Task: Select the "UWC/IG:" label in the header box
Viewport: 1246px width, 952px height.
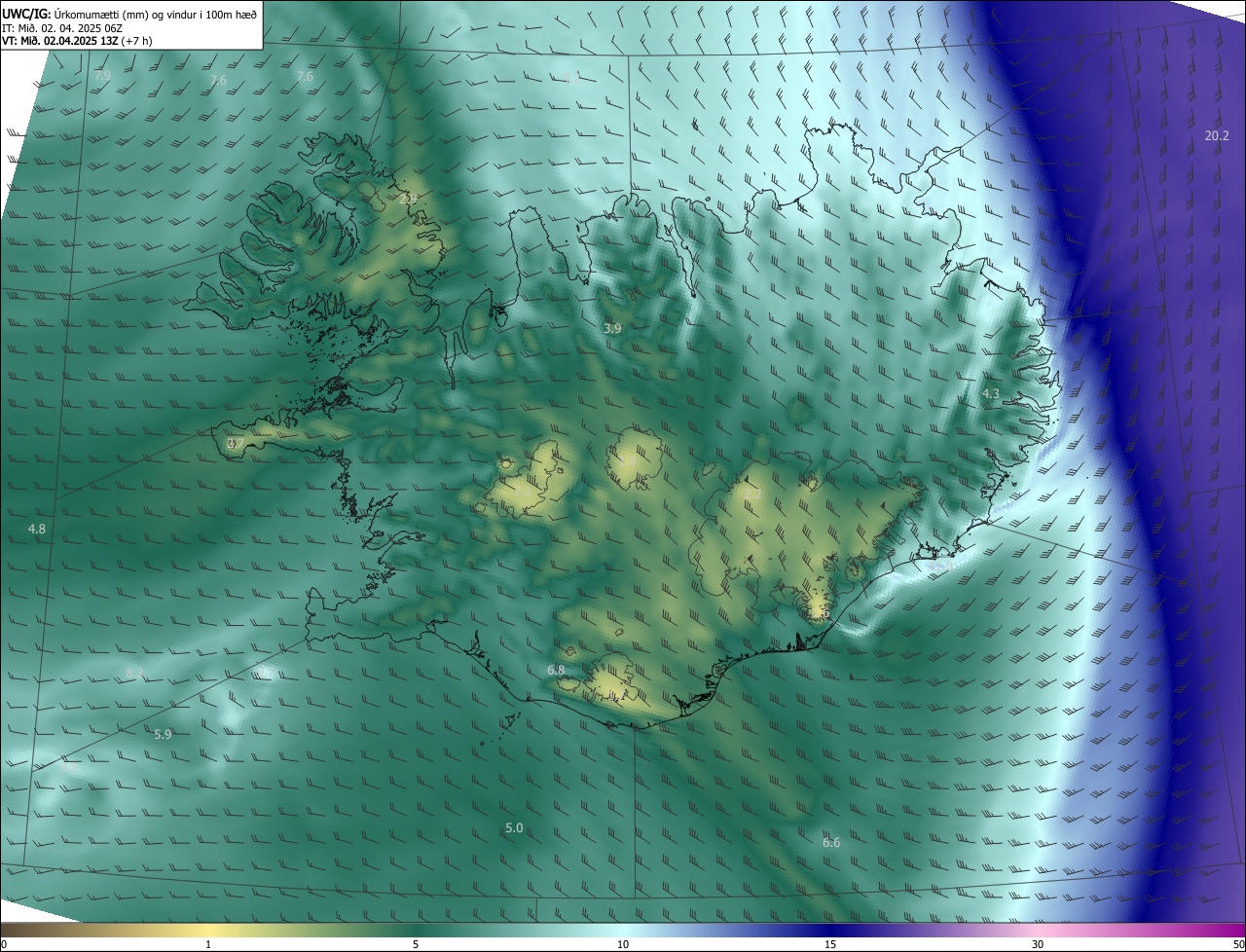Action: (x=26, y=14)
